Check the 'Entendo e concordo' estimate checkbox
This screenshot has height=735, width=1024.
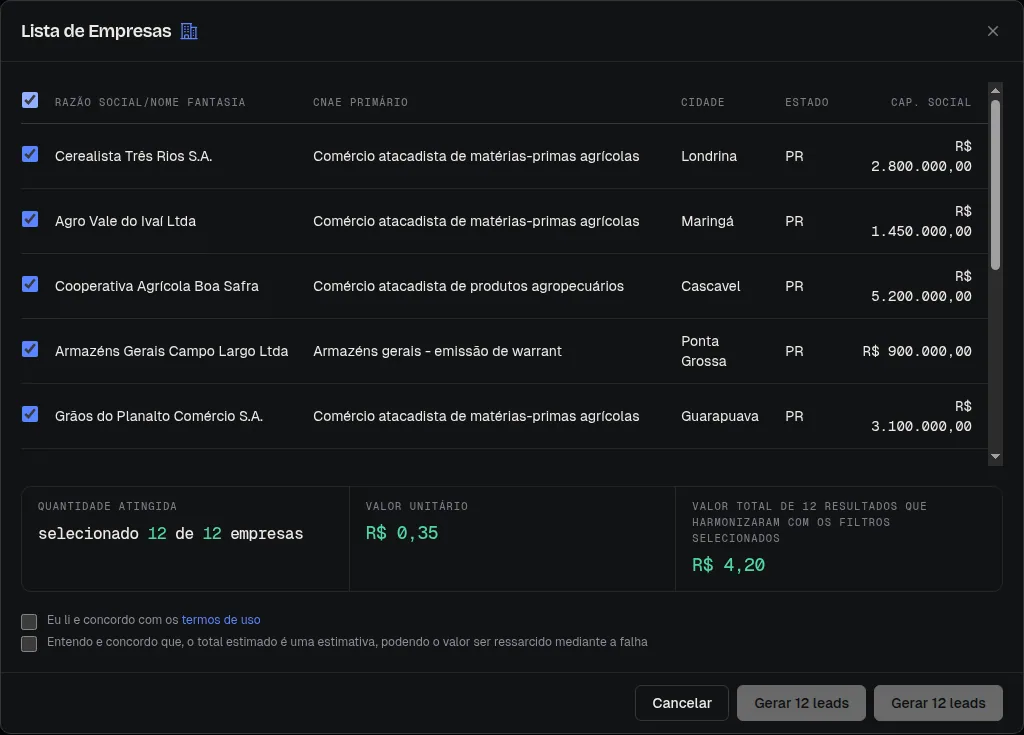[29, 644]
